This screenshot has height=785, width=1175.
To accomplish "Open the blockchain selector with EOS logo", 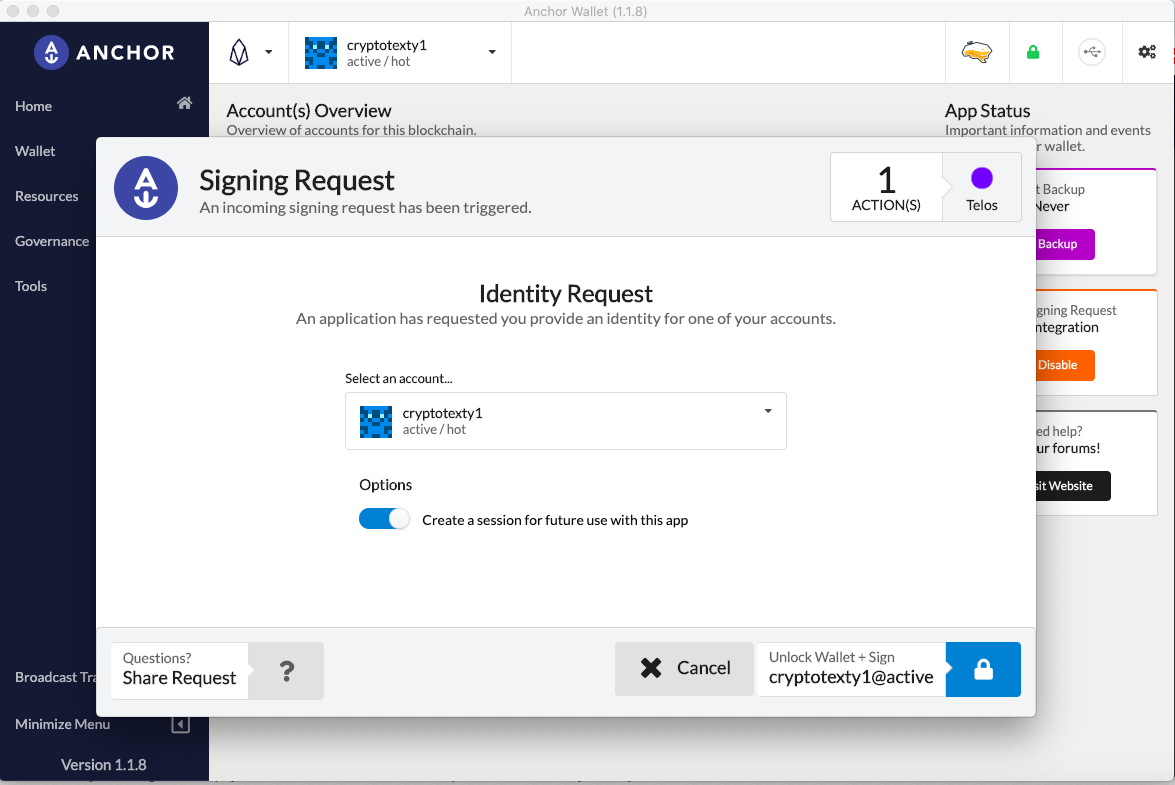I will pyautogui.click(x=249, y=52).
